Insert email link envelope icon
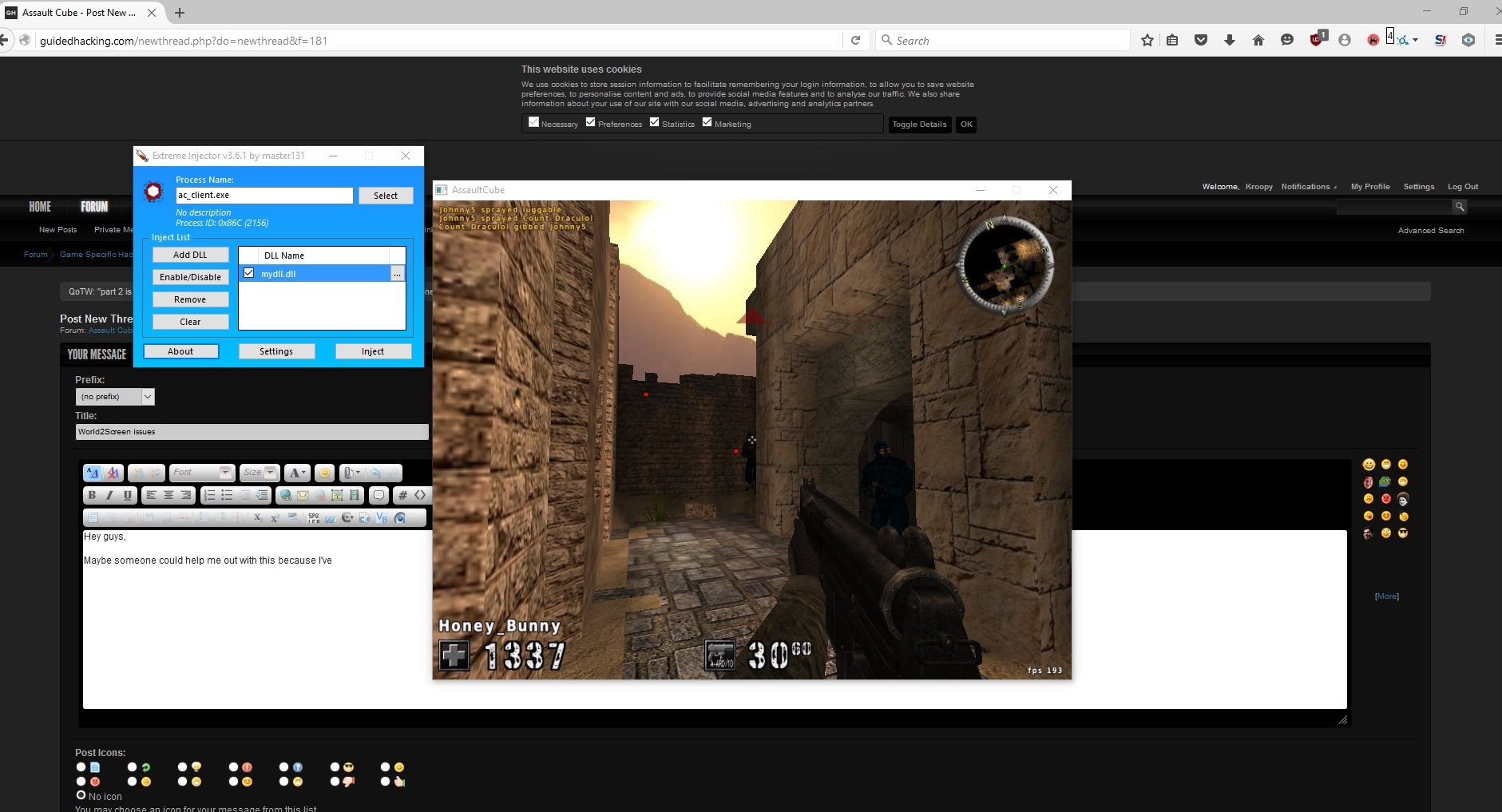Image resolution: width=1502 pixels, height=812 pixels. [303, 495]
